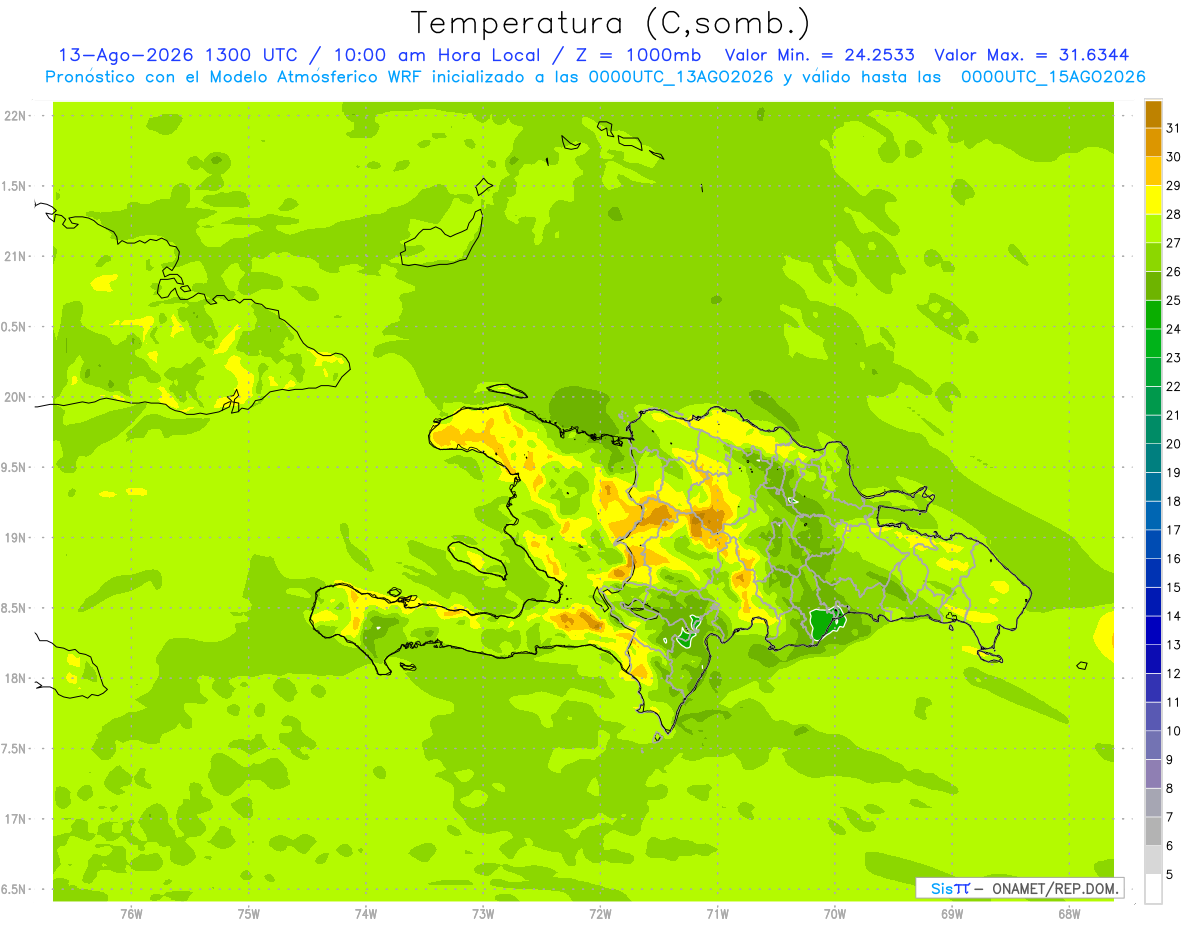Click the "Valor Max. = 31.6344" readout
The height and width of the screenshot is (927, 1200).
[1032, 55]
